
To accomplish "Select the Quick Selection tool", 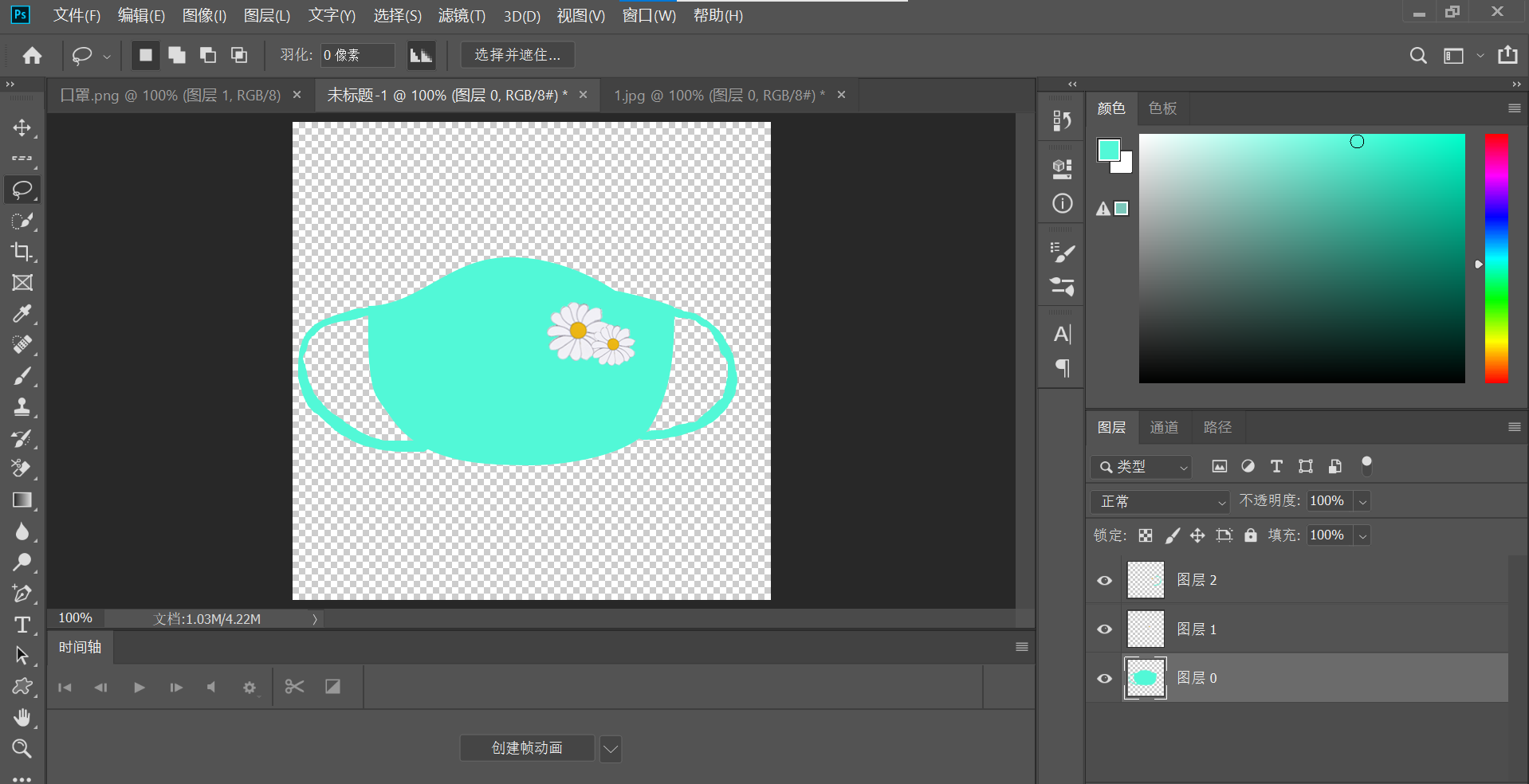I will (22, 221).
